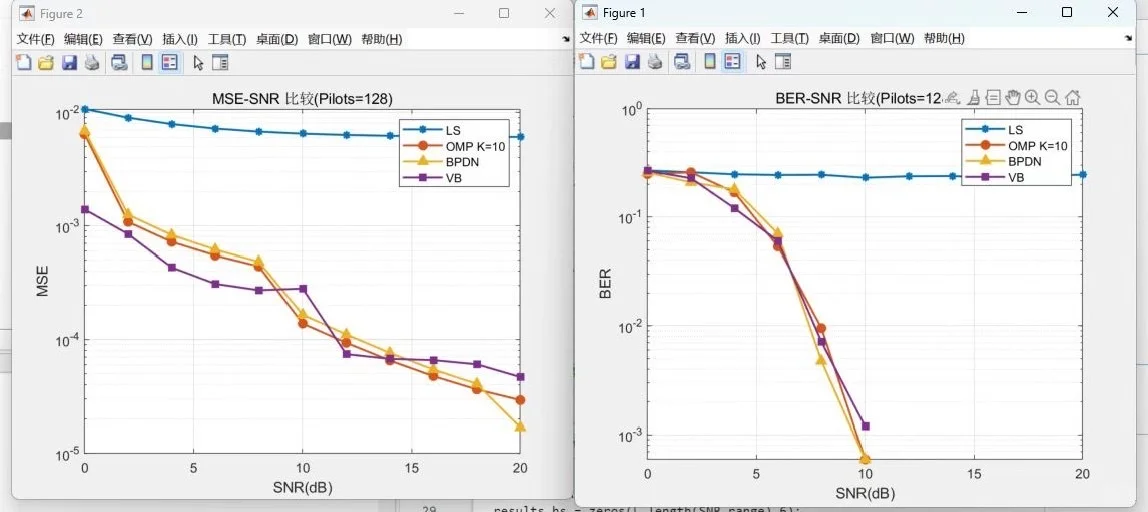The height and width of the screenshot is (512, 1148).
Task: Open Property Inspector icon in Figure 1
Action: point(783,62)
